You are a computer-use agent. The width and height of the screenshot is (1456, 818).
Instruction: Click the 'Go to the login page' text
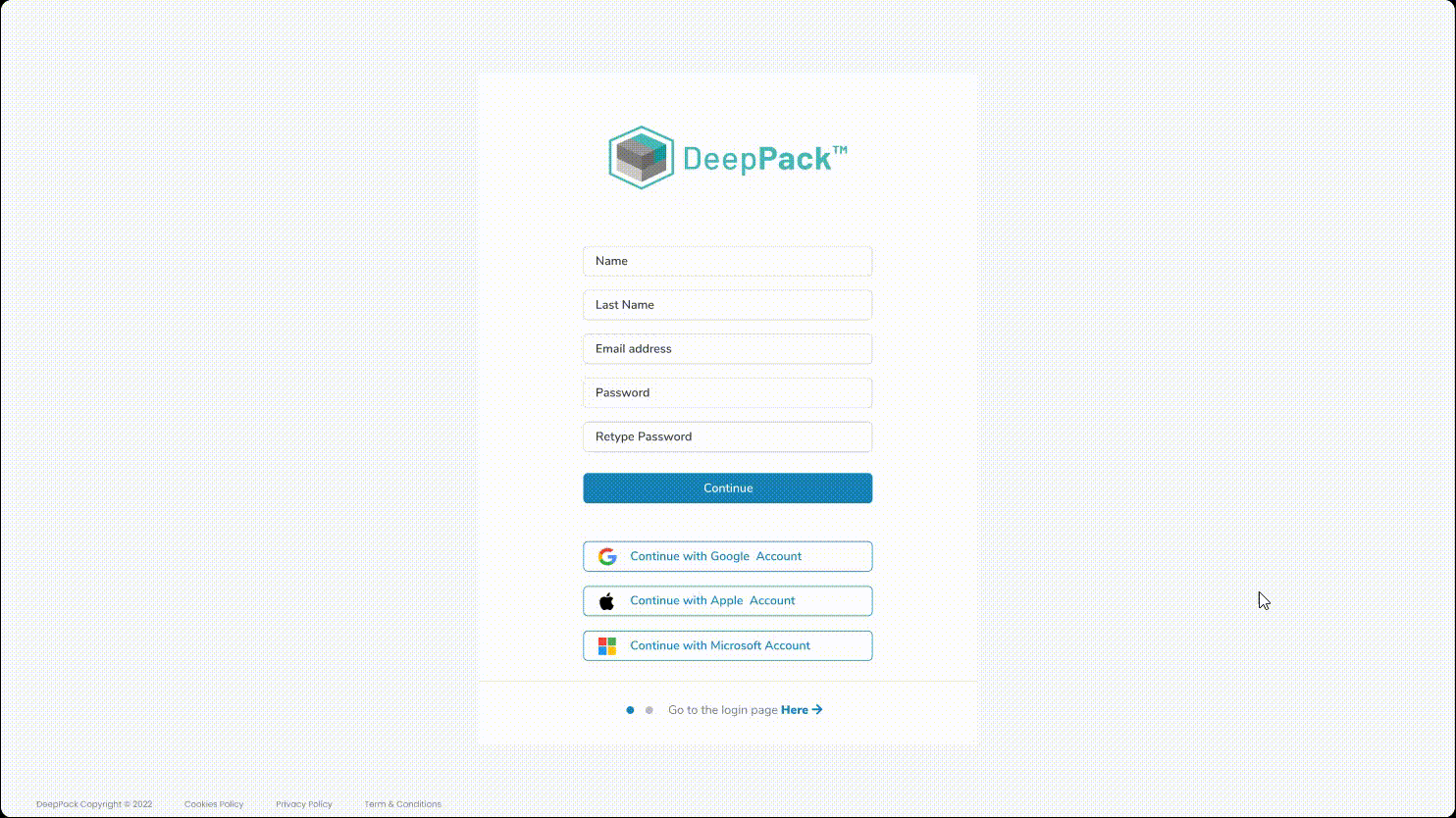(x=723, y=710)
